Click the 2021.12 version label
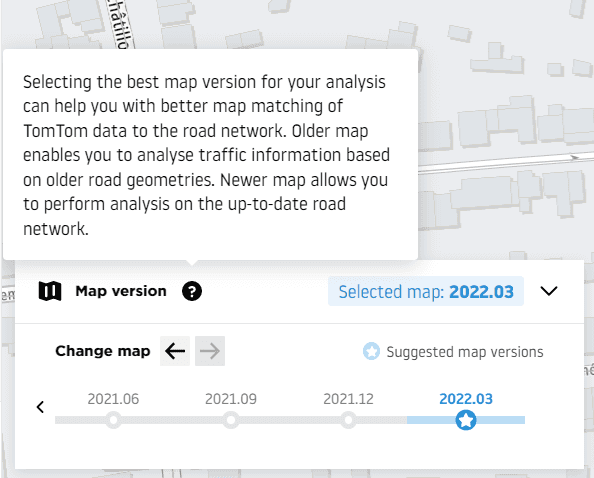Screen dimensions: 594x478 click(x=348, y=399)
